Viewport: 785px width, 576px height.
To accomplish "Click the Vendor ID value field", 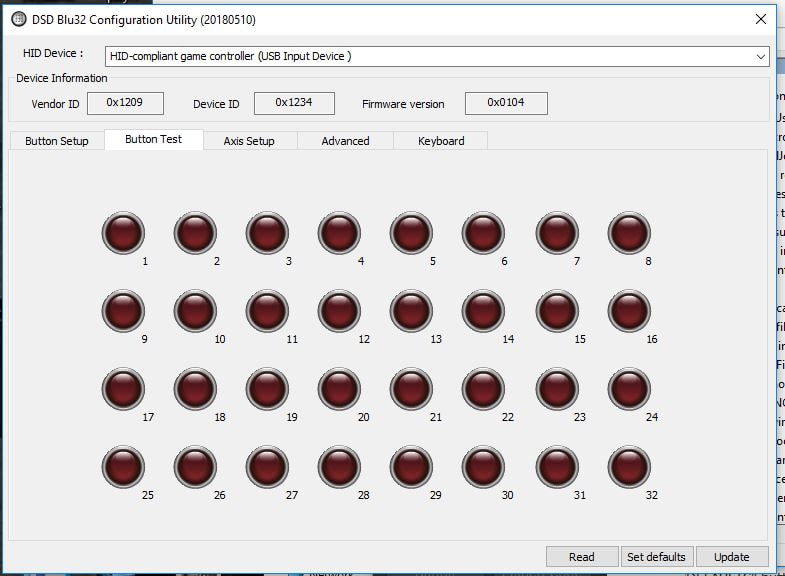I will point(125,103).
